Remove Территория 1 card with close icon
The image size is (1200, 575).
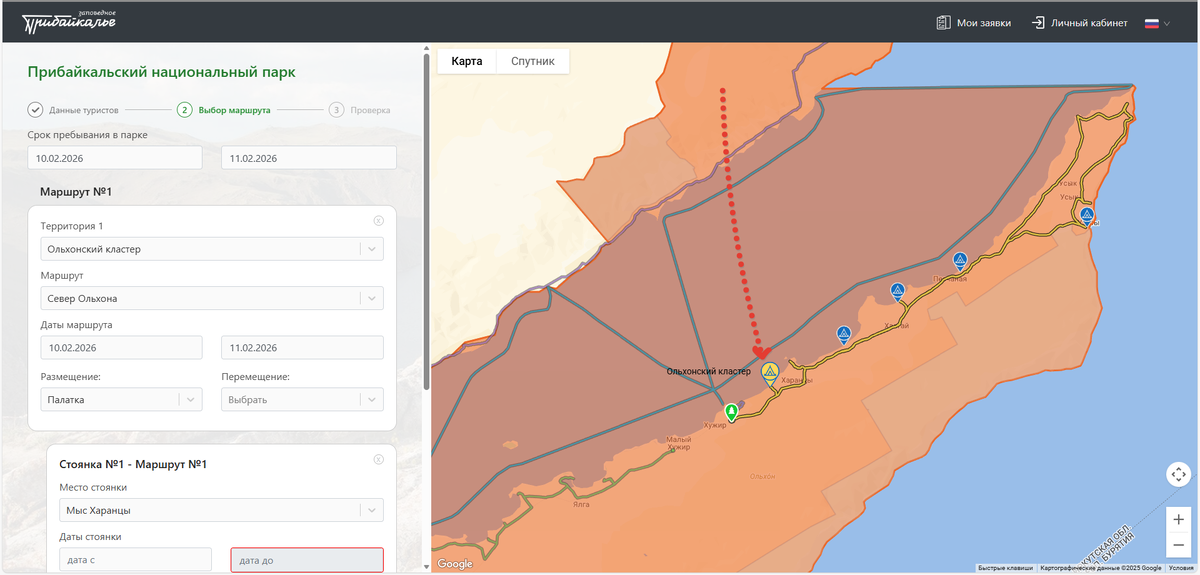click(378, 221)
